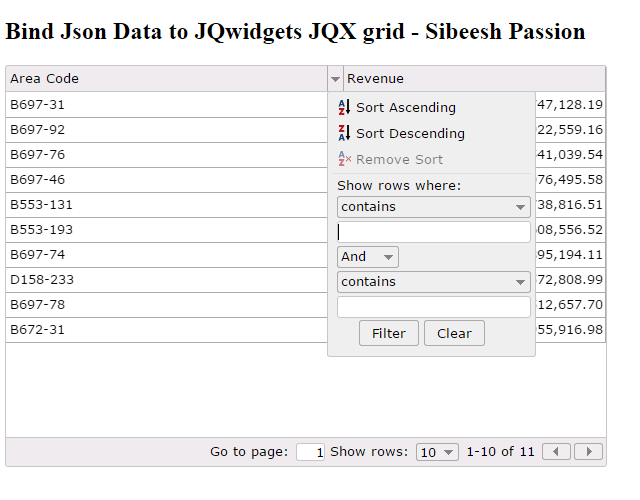Open the second 'contains' condition dropdown
This screenshot has height=500, width=640.
tap(433, 282)
